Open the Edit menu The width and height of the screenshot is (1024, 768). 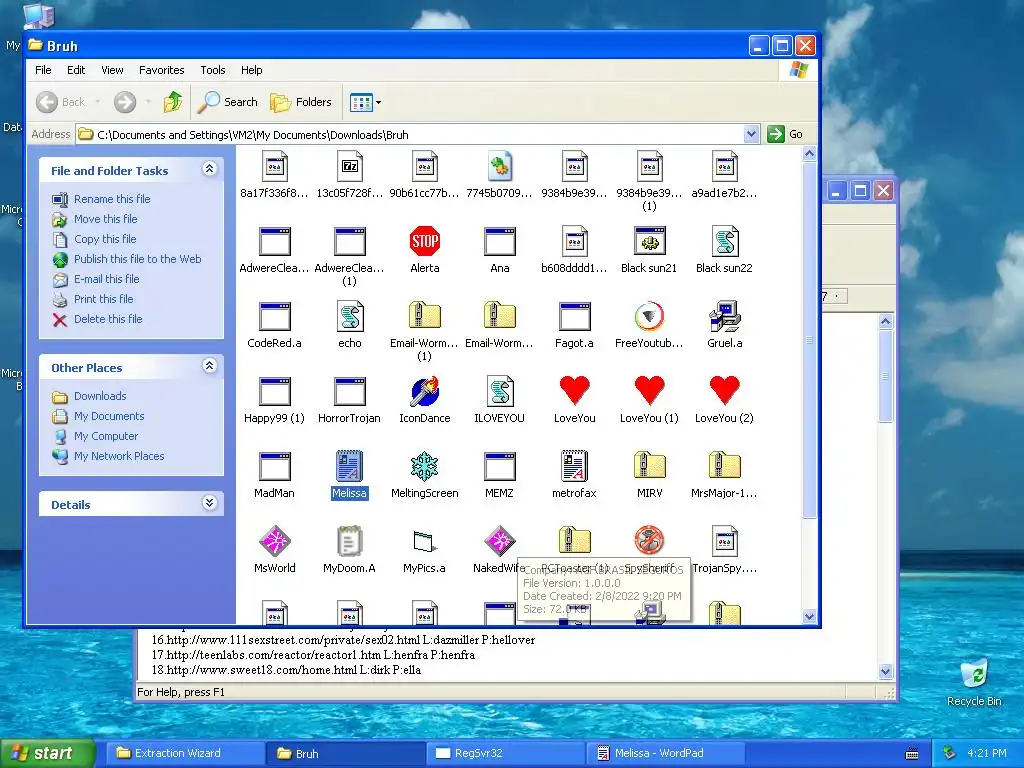tap(76, 70)
